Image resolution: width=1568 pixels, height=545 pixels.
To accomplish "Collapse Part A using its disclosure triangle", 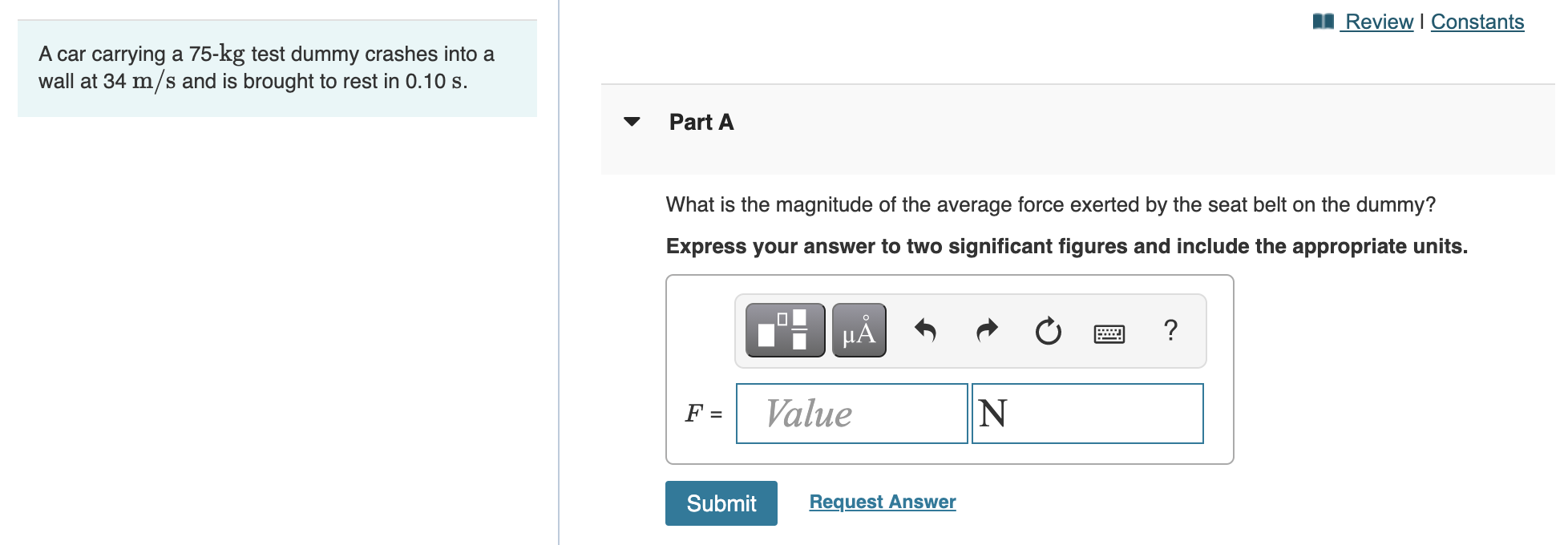I will (632, 122).
